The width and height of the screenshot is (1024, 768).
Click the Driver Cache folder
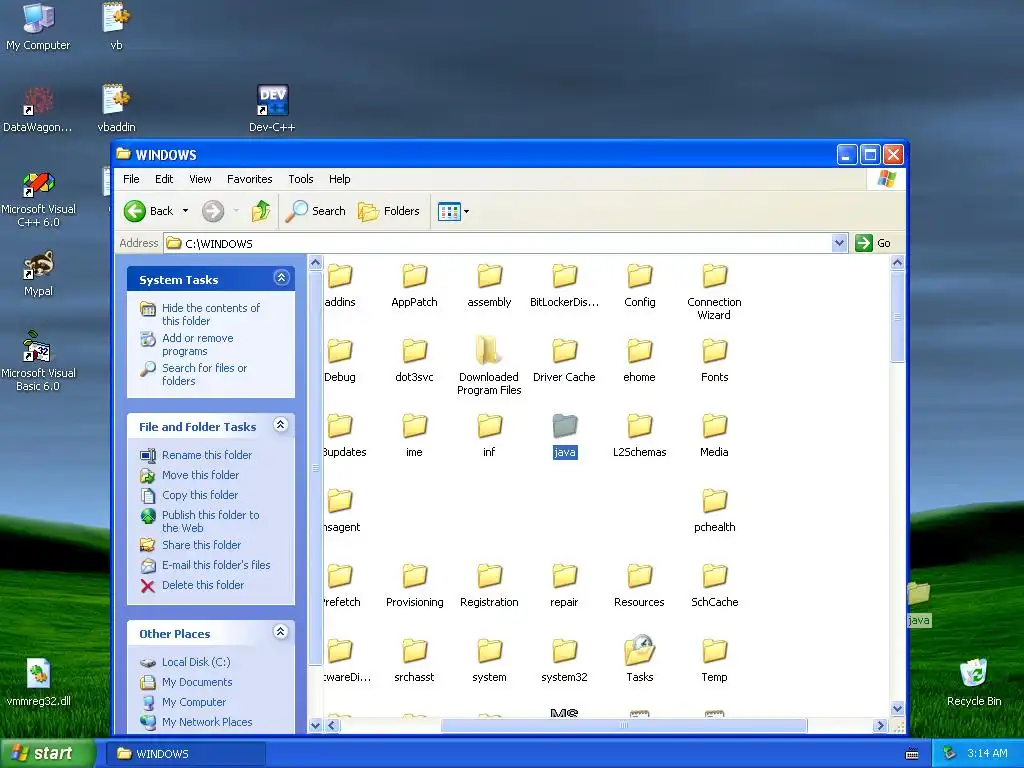pyautogui.click(x=564, y=360)
